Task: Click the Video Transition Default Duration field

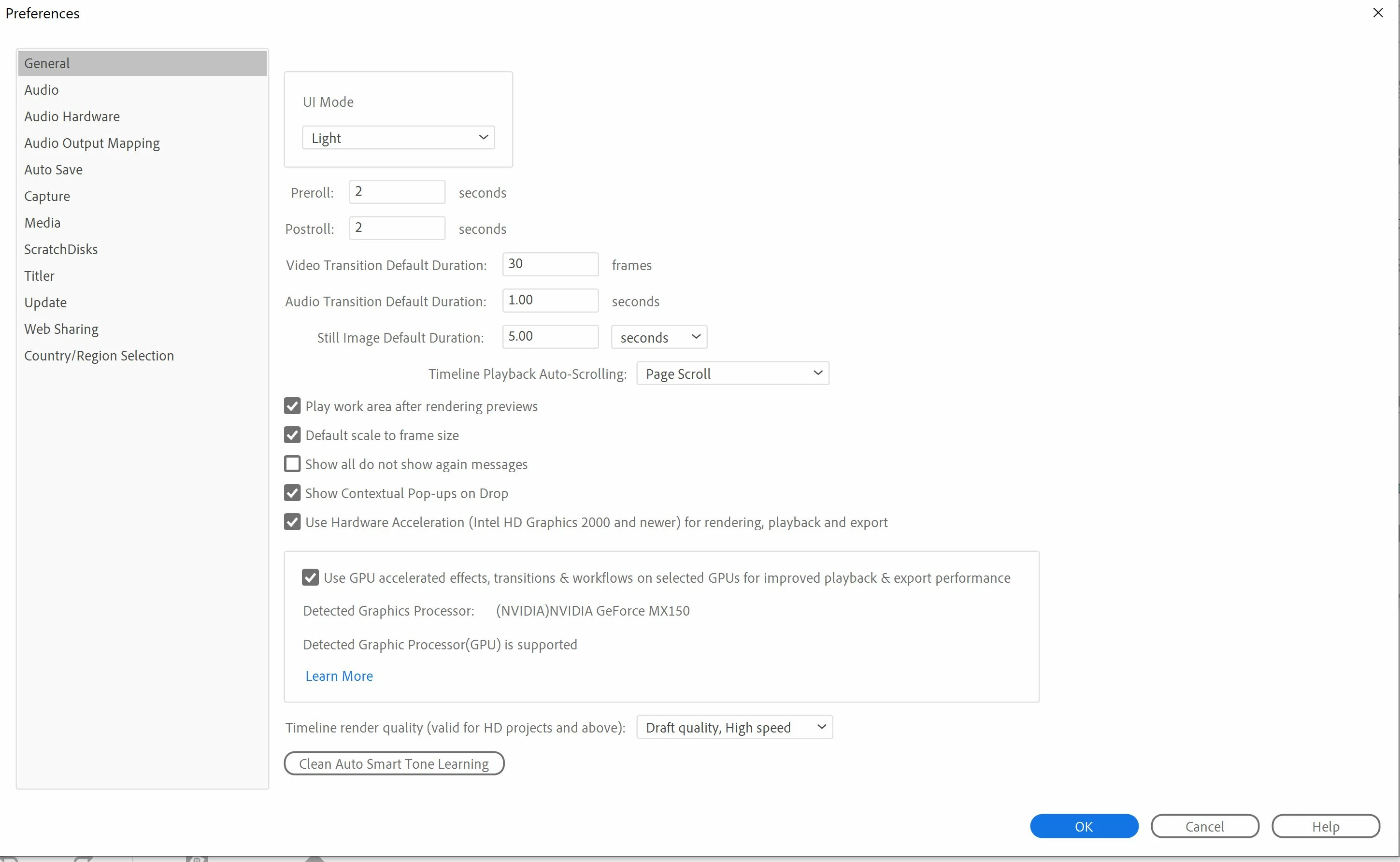Action: tap(549, 264)
